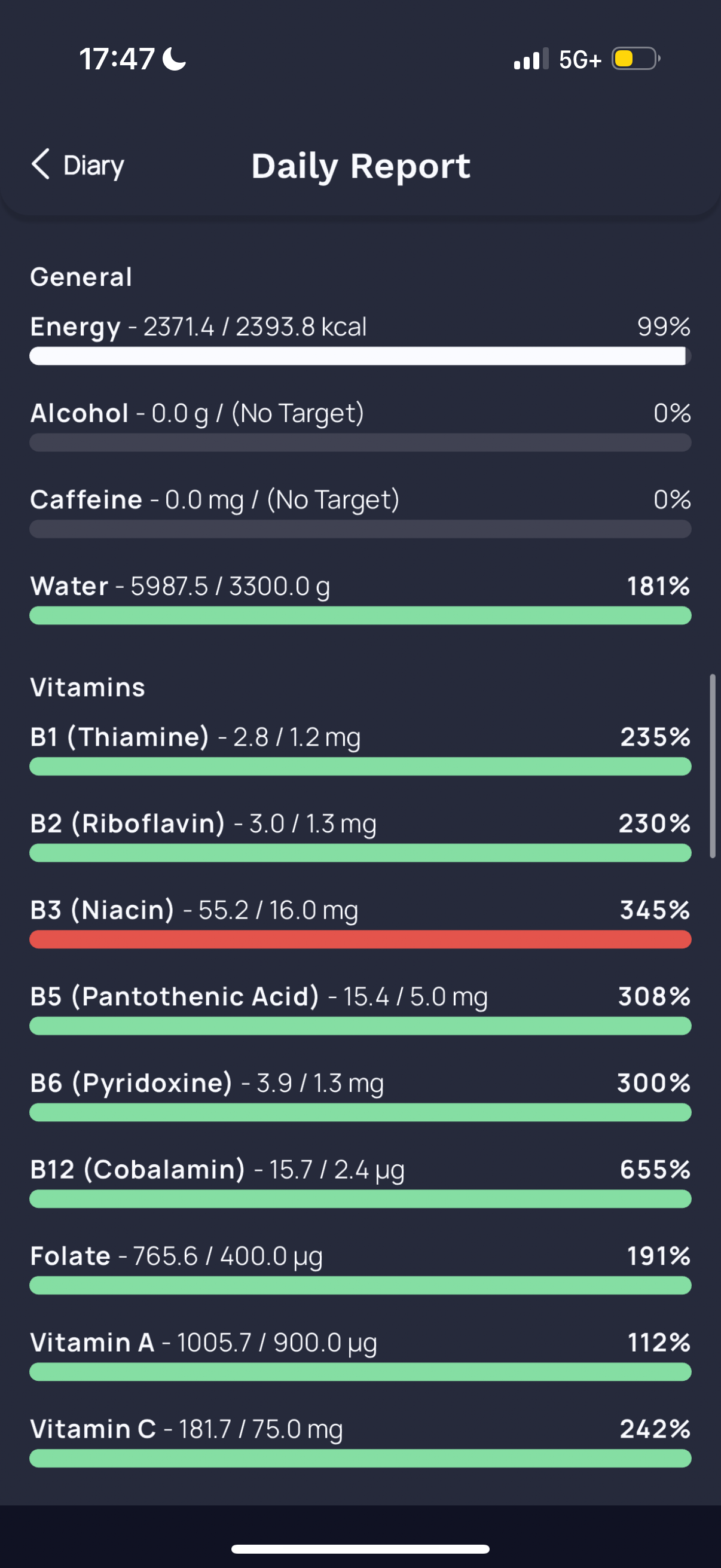This screenshot has height=1568, width=721.
Task: Tap the battery icon in status bar
Action: point(636,59)
